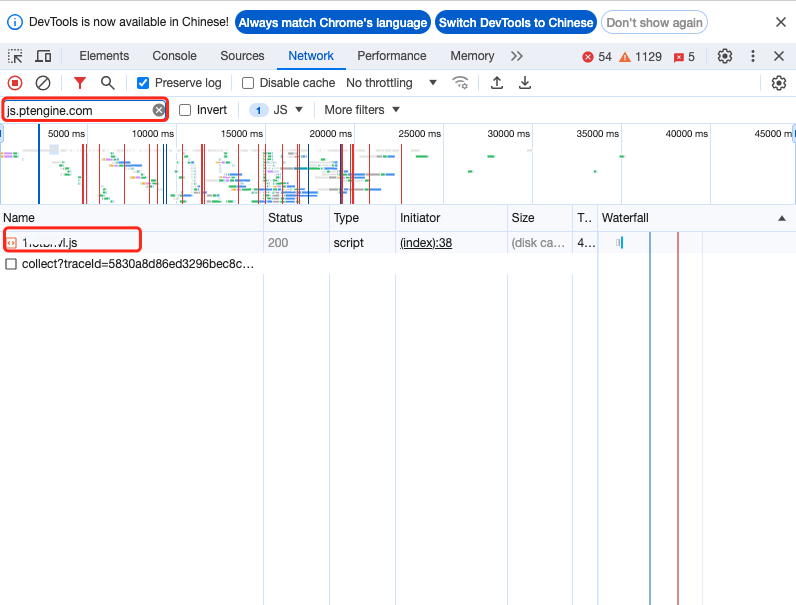Image resolution: width=796 pixels, height=605 pixels.
Task: Open DevTools settings gear
Action: [725, 56]
